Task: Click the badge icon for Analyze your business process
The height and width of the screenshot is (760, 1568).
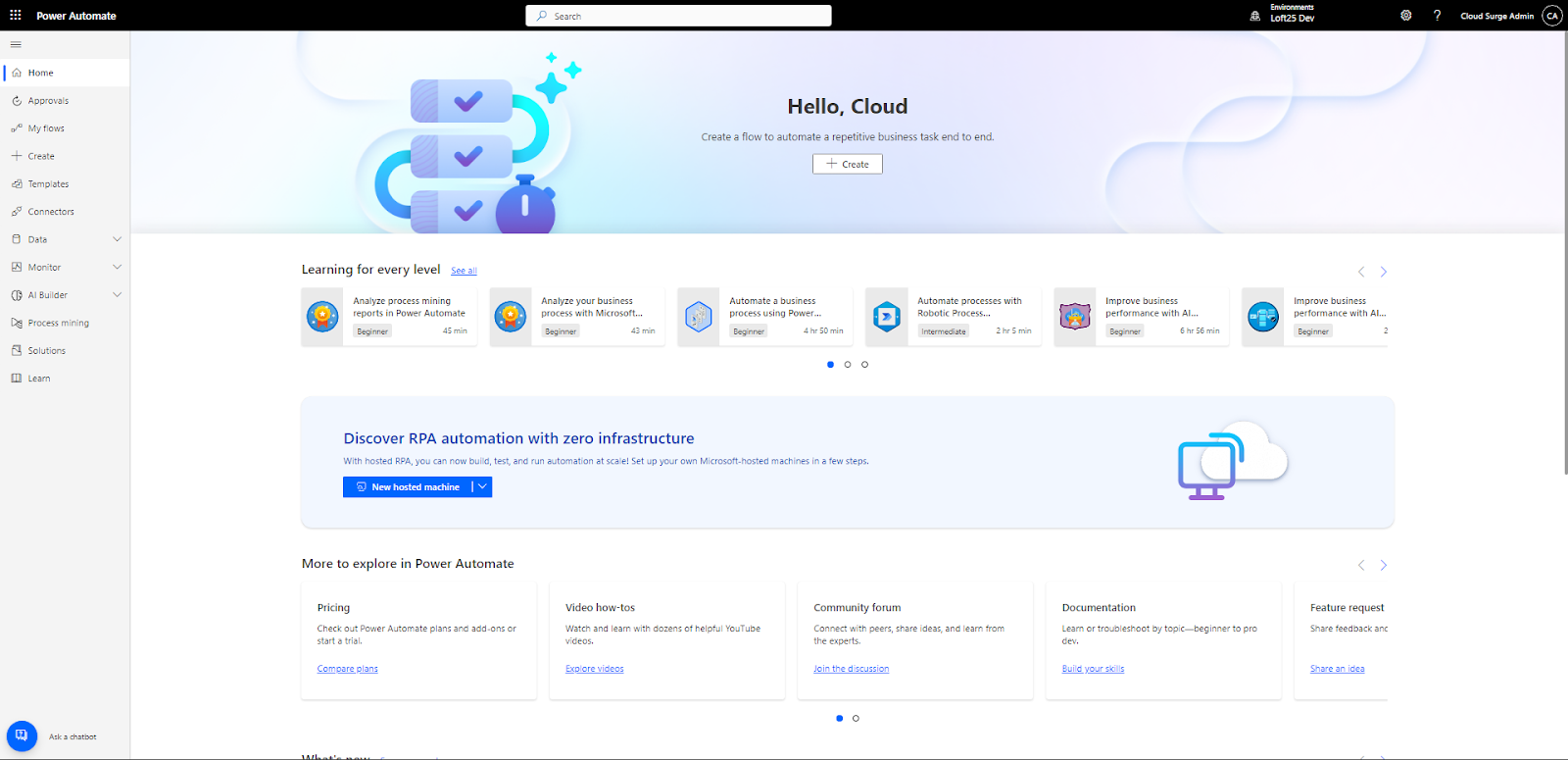Action: tap(511, 317)
